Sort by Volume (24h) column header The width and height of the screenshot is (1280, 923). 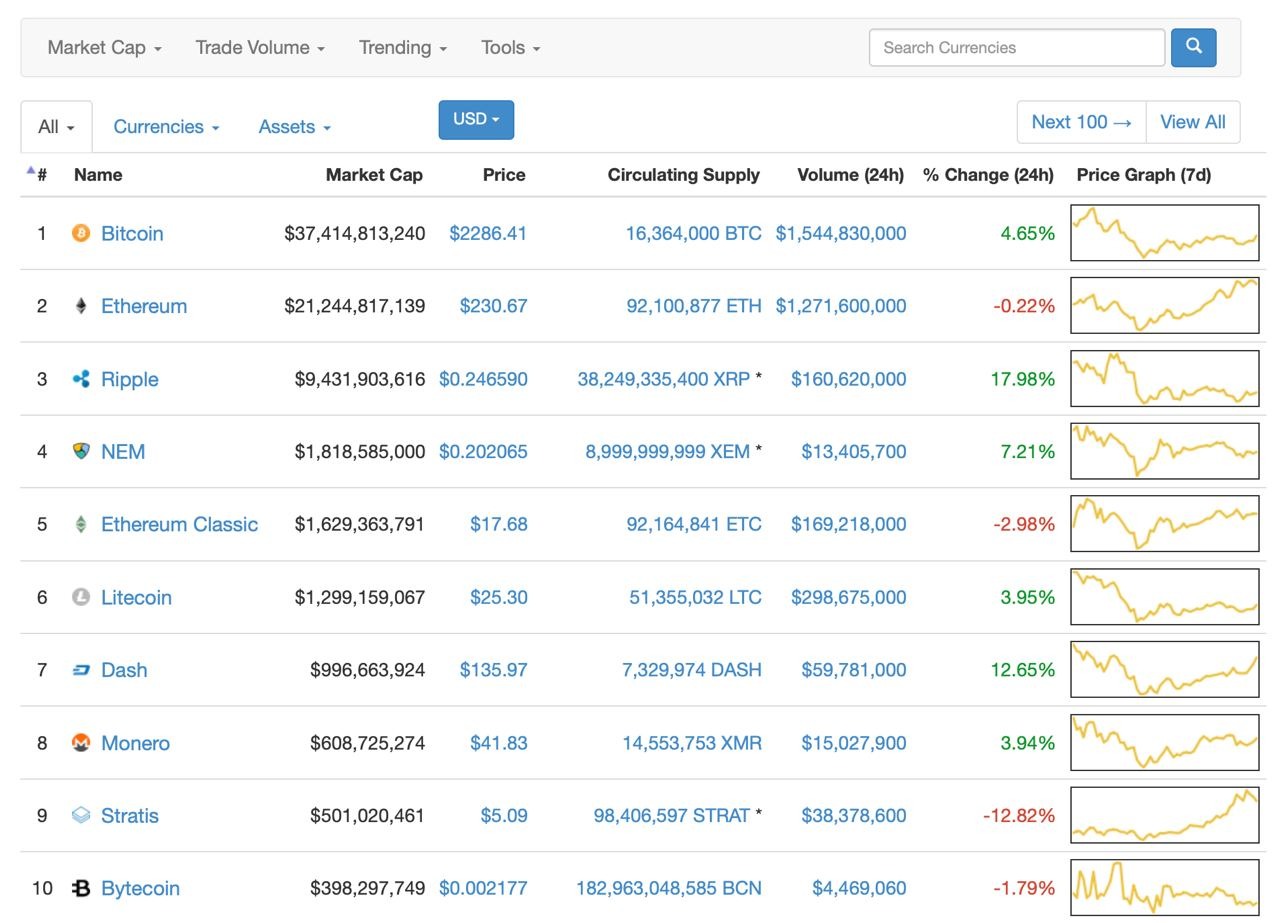pos(851,175)
